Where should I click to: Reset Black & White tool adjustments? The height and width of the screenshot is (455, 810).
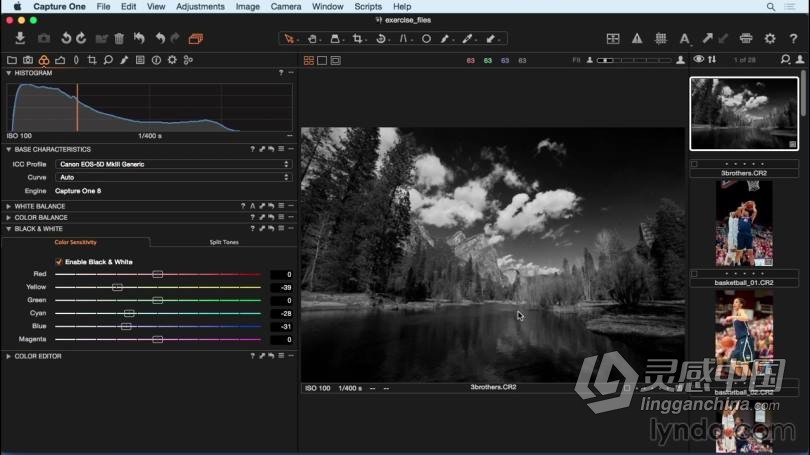pos(271,228)
